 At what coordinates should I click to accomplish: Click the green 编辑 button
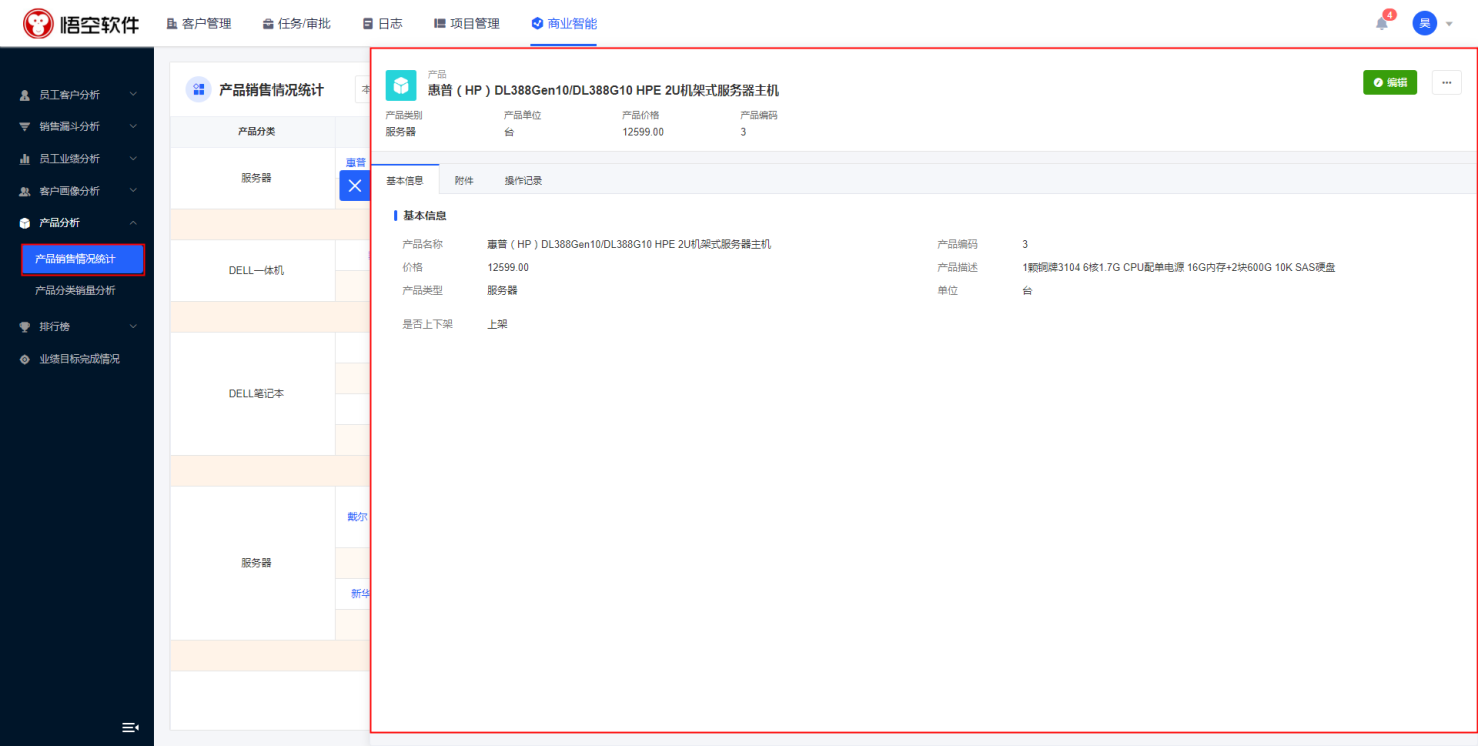point(1390,83)
